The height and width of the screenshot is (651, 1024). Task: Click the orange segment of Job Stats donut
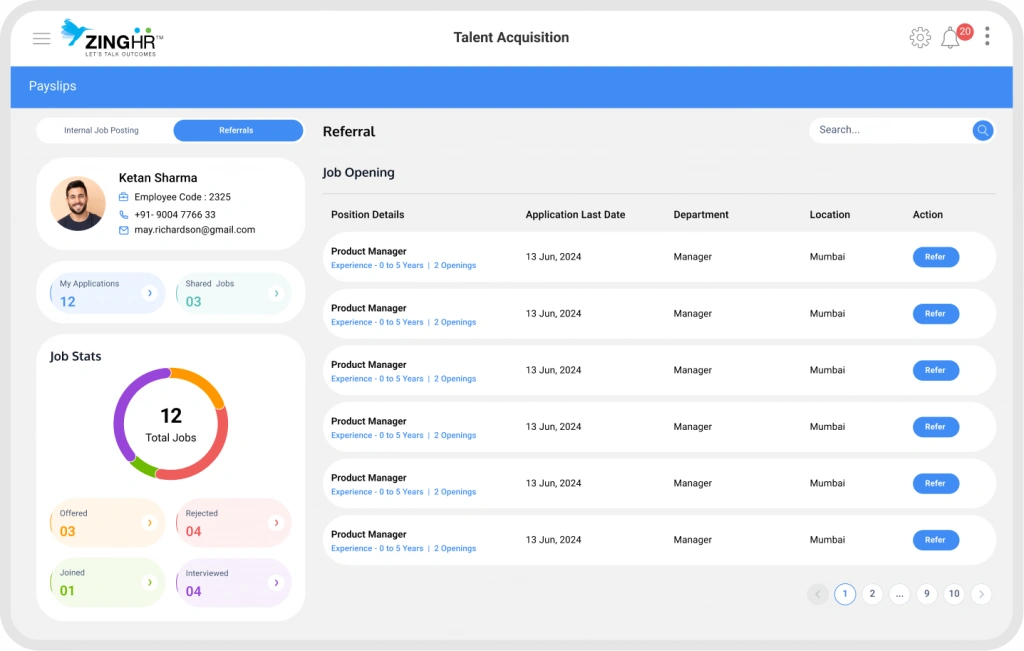(203, 382)
